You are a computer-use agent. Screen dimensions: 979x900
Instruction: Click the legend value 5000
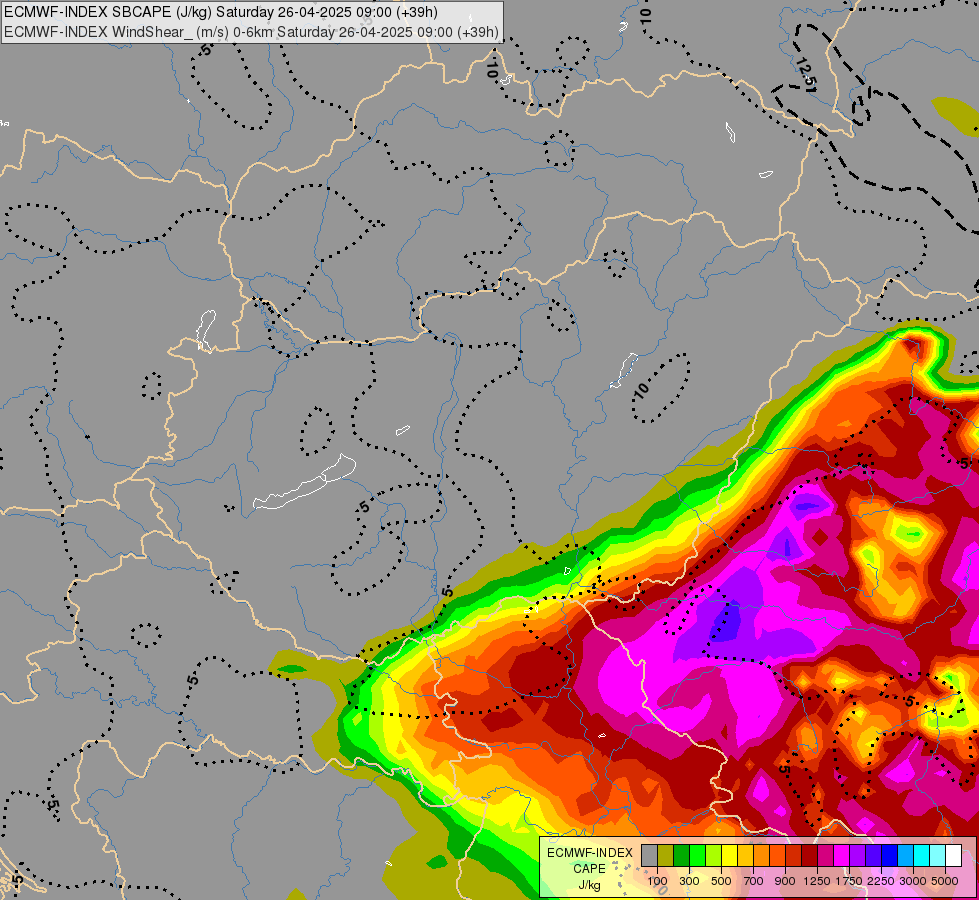[x=945, y=881]
